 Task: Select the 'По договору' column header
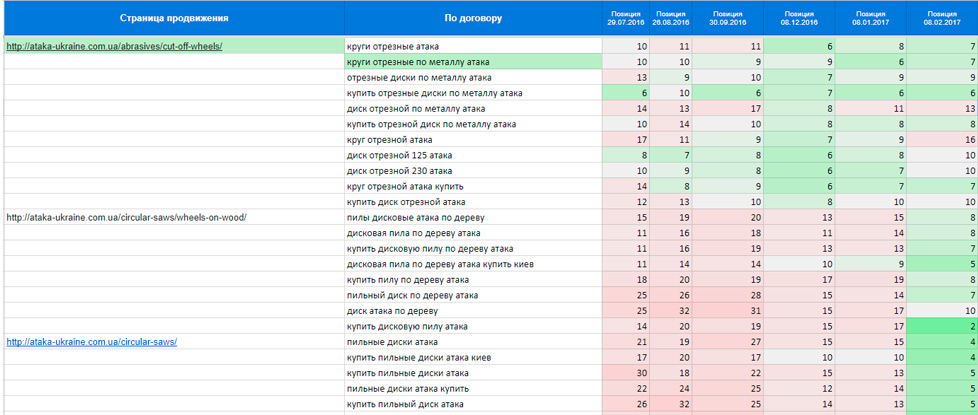coord(473,18)
